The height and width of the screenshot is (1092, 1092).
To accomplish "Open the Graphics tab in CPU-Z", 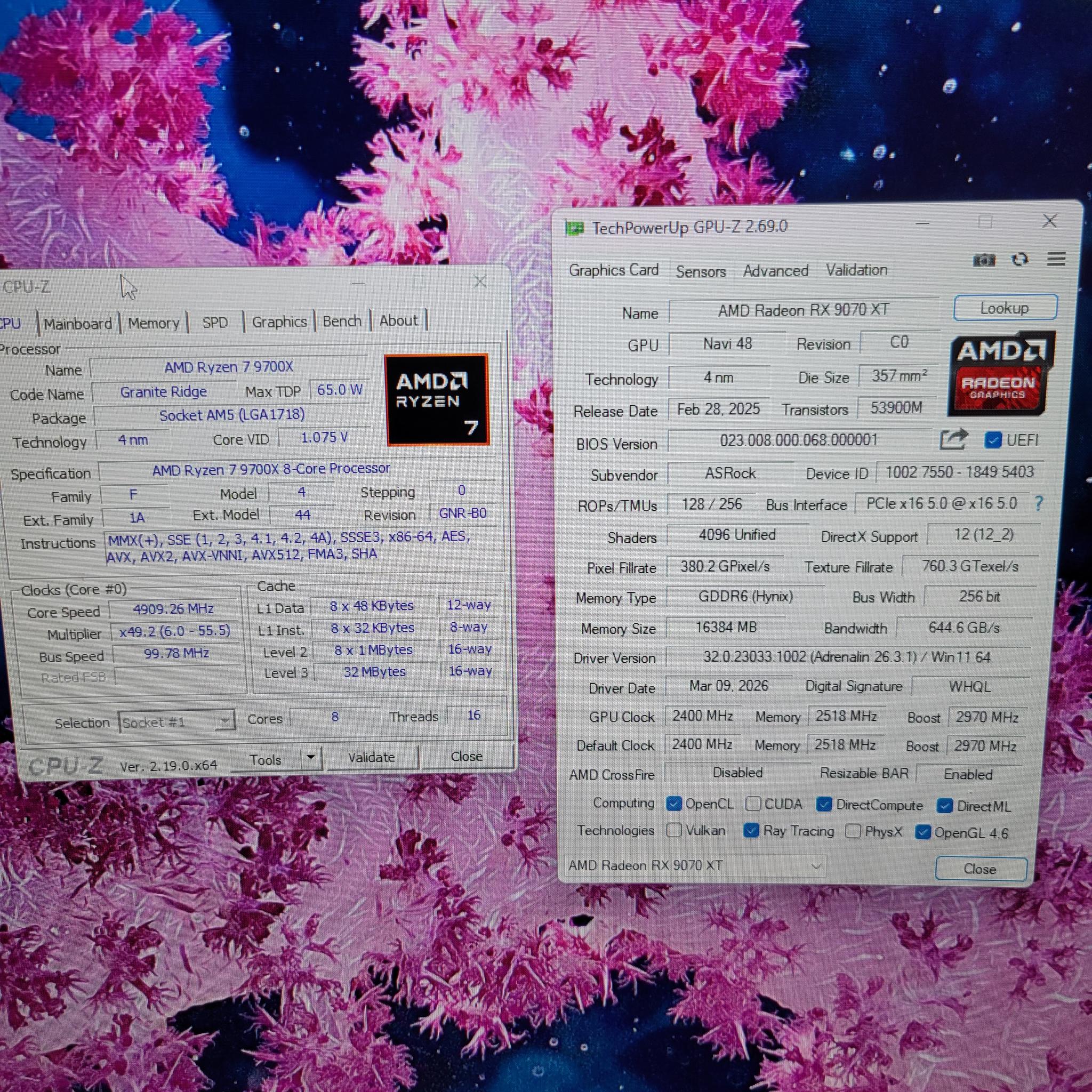I will click(x=279, y=322).
